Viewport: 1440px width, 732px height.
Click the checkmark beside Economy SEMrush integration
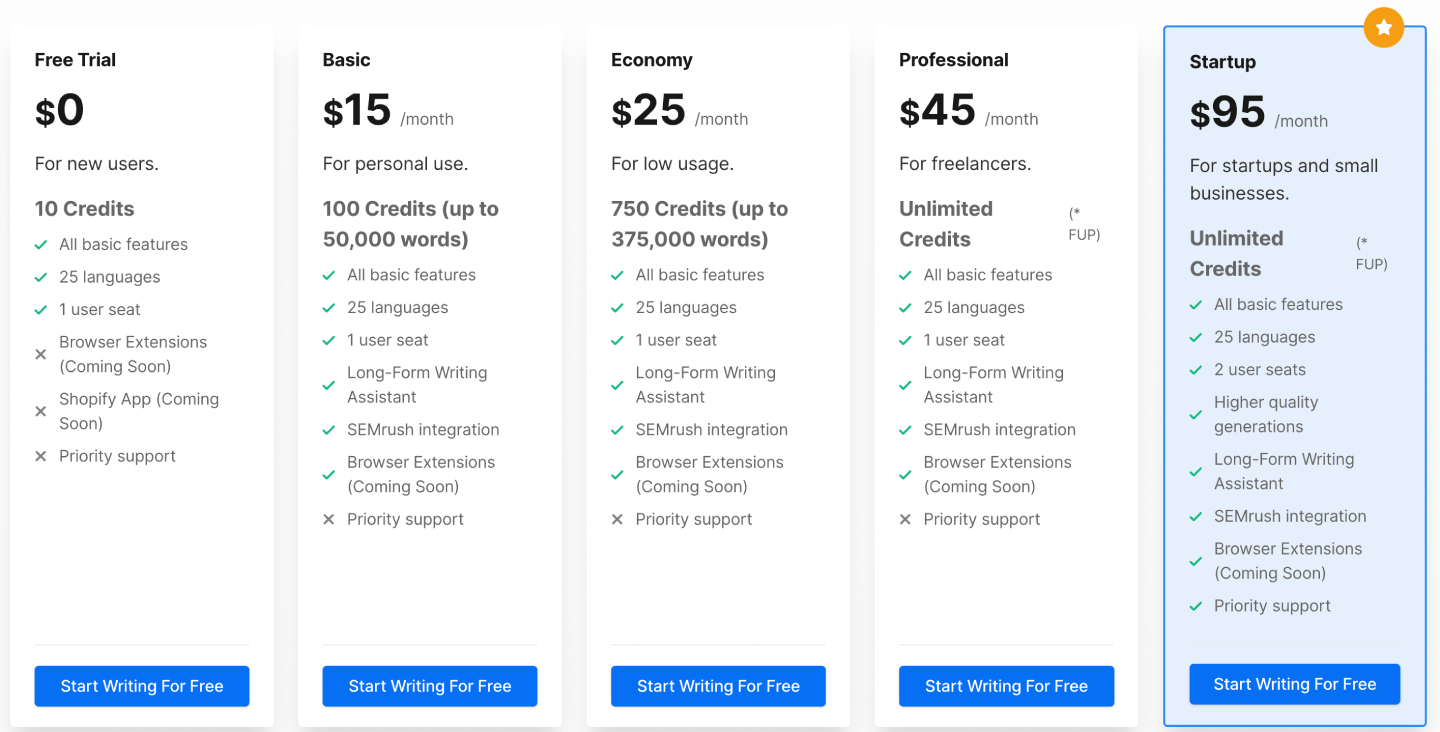pyautogui.click(x=617, y=430)
